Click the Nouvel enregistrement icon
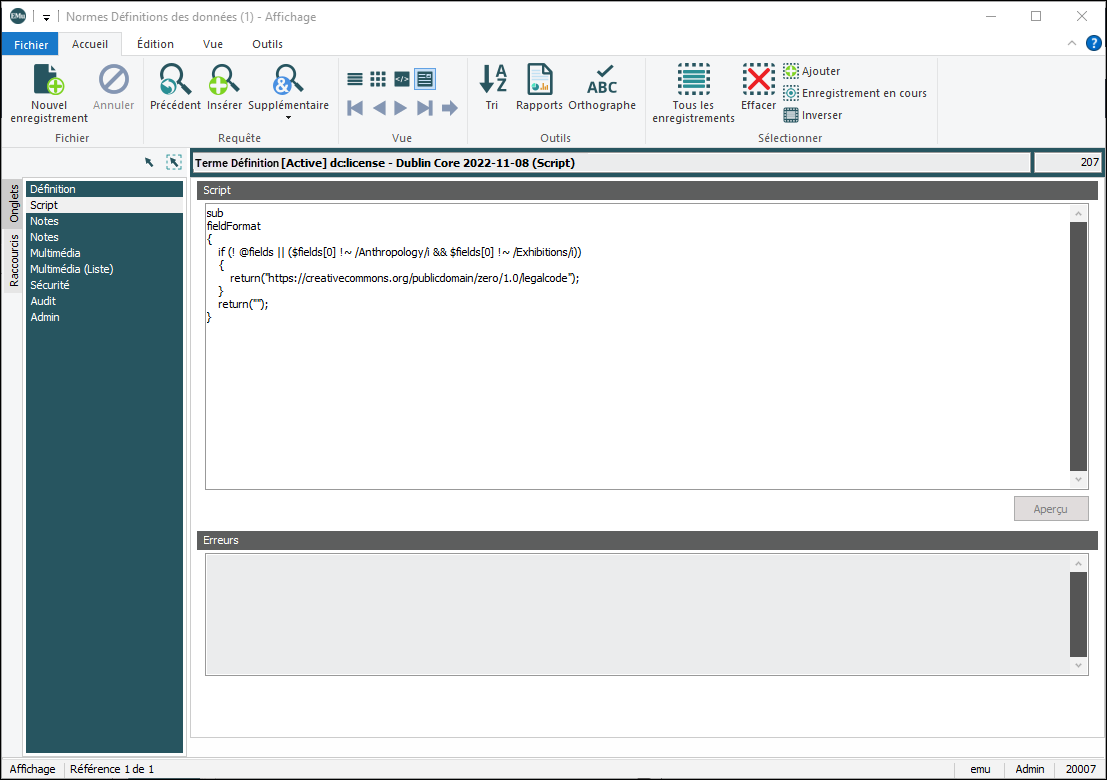The image size is (1107, 780). pyautogui.click(x=49, y=80)
